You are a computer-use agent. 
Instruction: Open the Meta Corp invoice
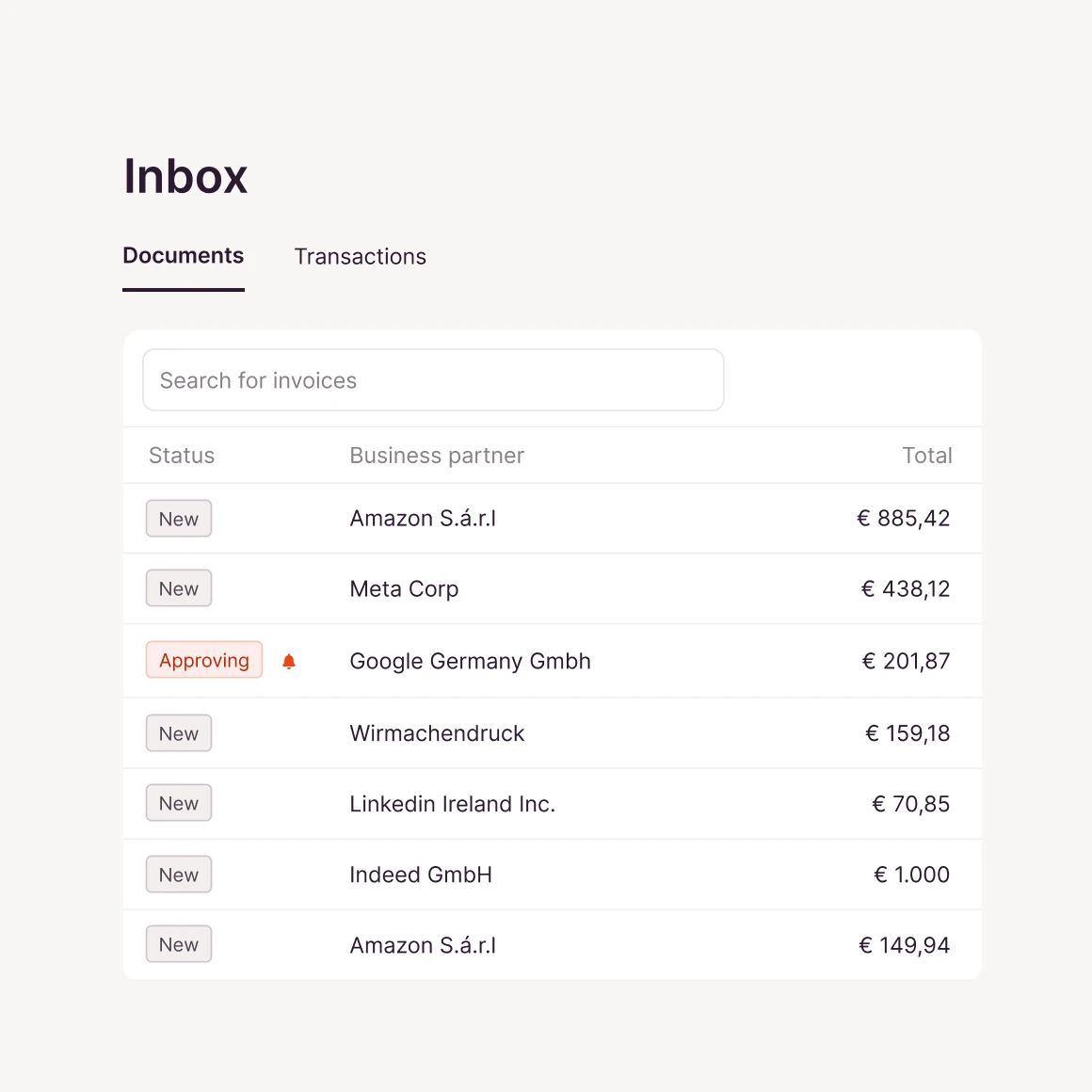(x=404, y=589)
